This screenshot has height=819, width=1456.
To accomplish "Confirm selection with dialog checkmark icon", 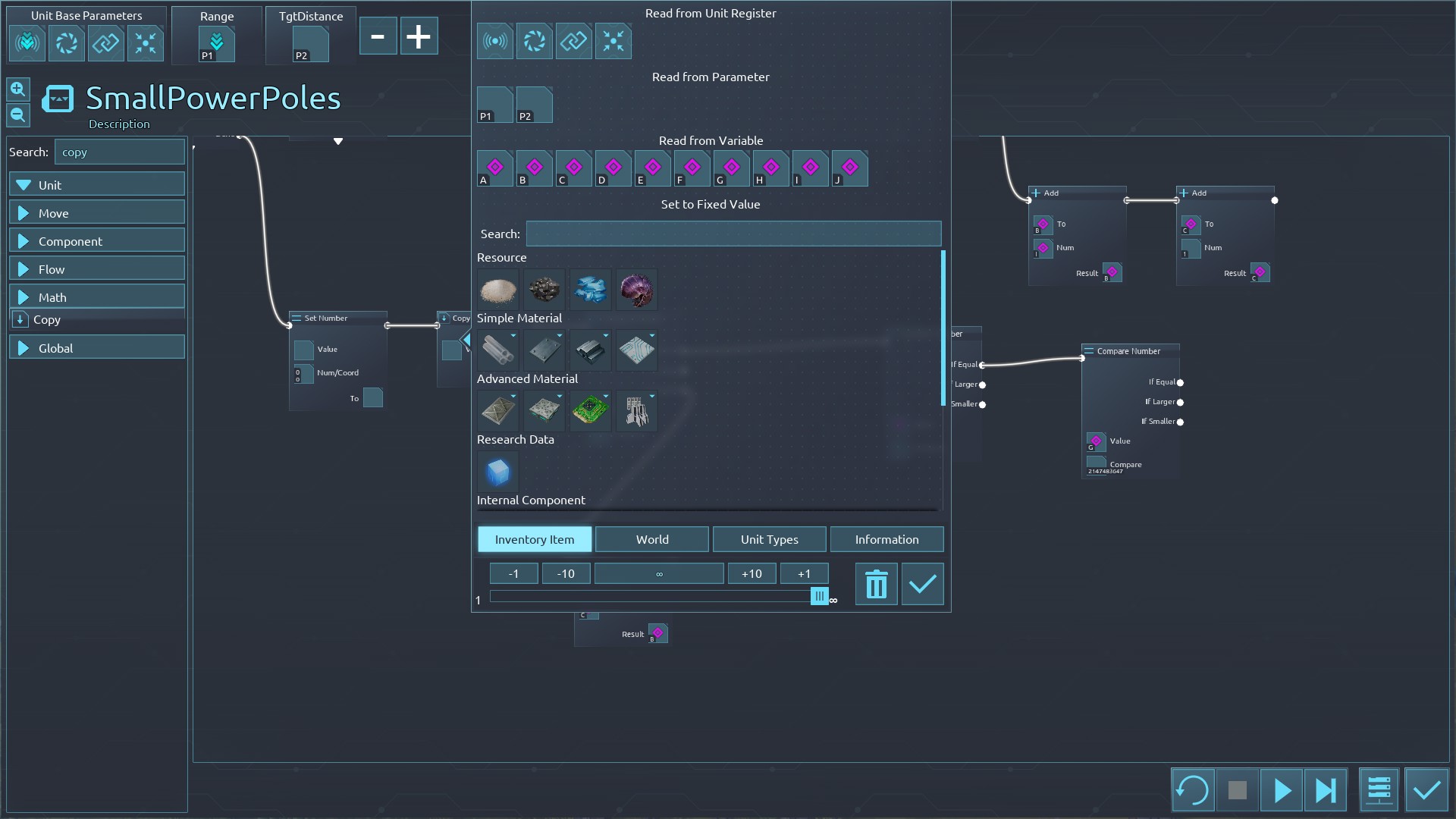I will point(922,584).
